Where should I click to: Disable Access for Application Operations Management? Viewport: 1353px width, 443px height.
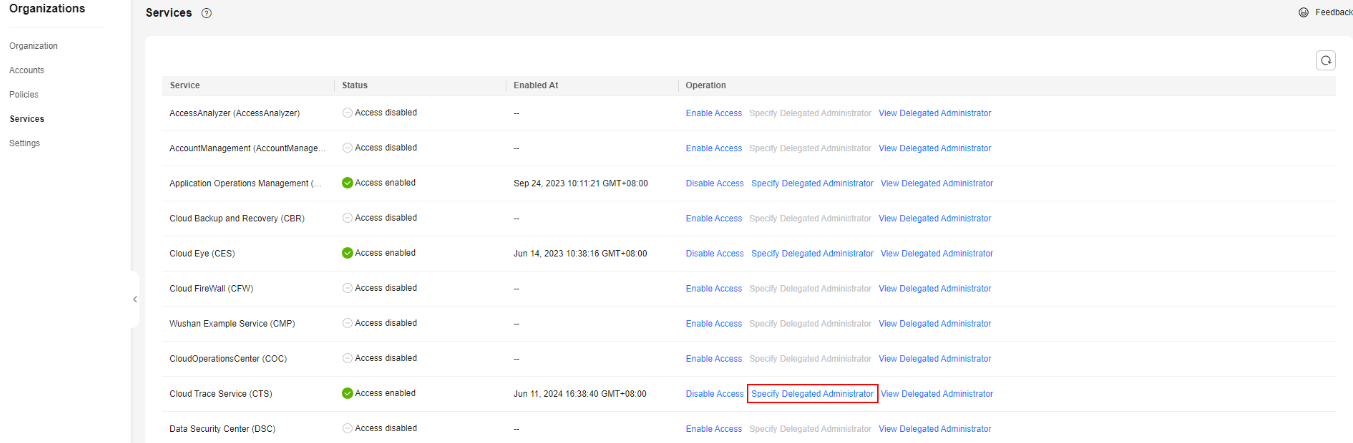[715, 184]
